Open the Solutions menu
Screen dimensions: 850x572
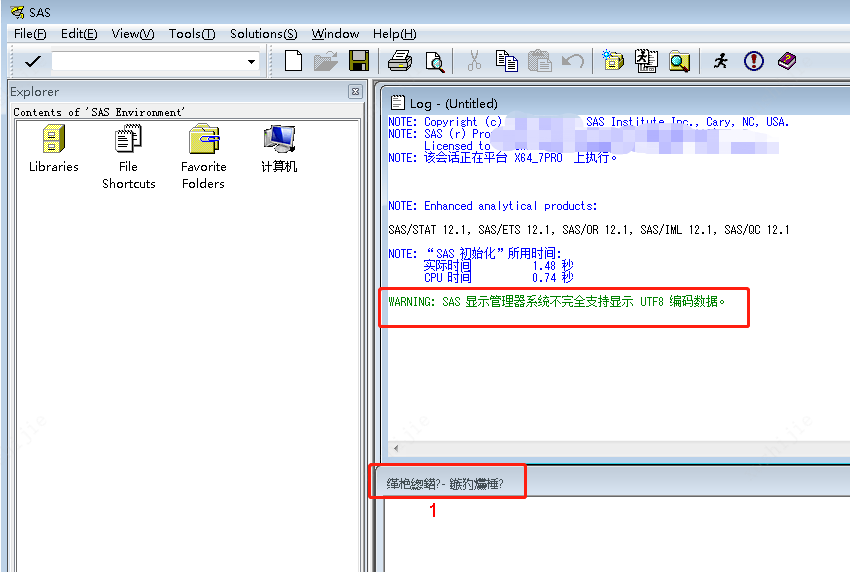click(x=263, y=34)
